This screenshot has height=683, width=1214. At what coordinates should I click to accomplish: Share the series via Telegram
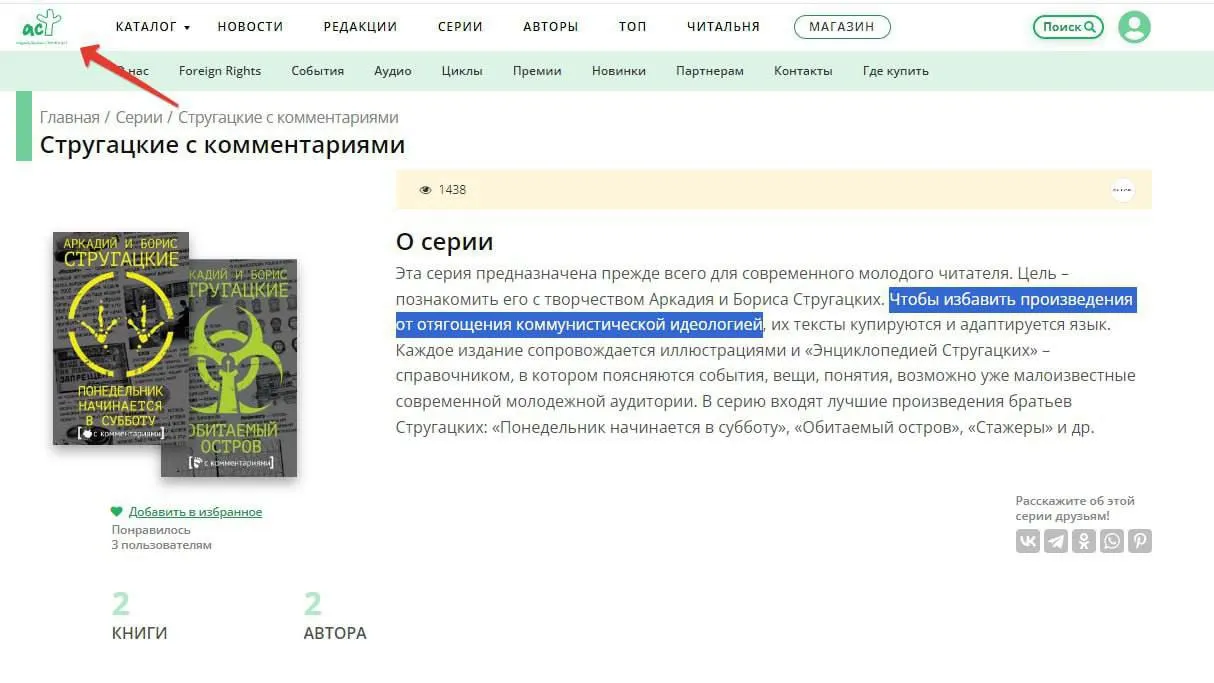1056,540
